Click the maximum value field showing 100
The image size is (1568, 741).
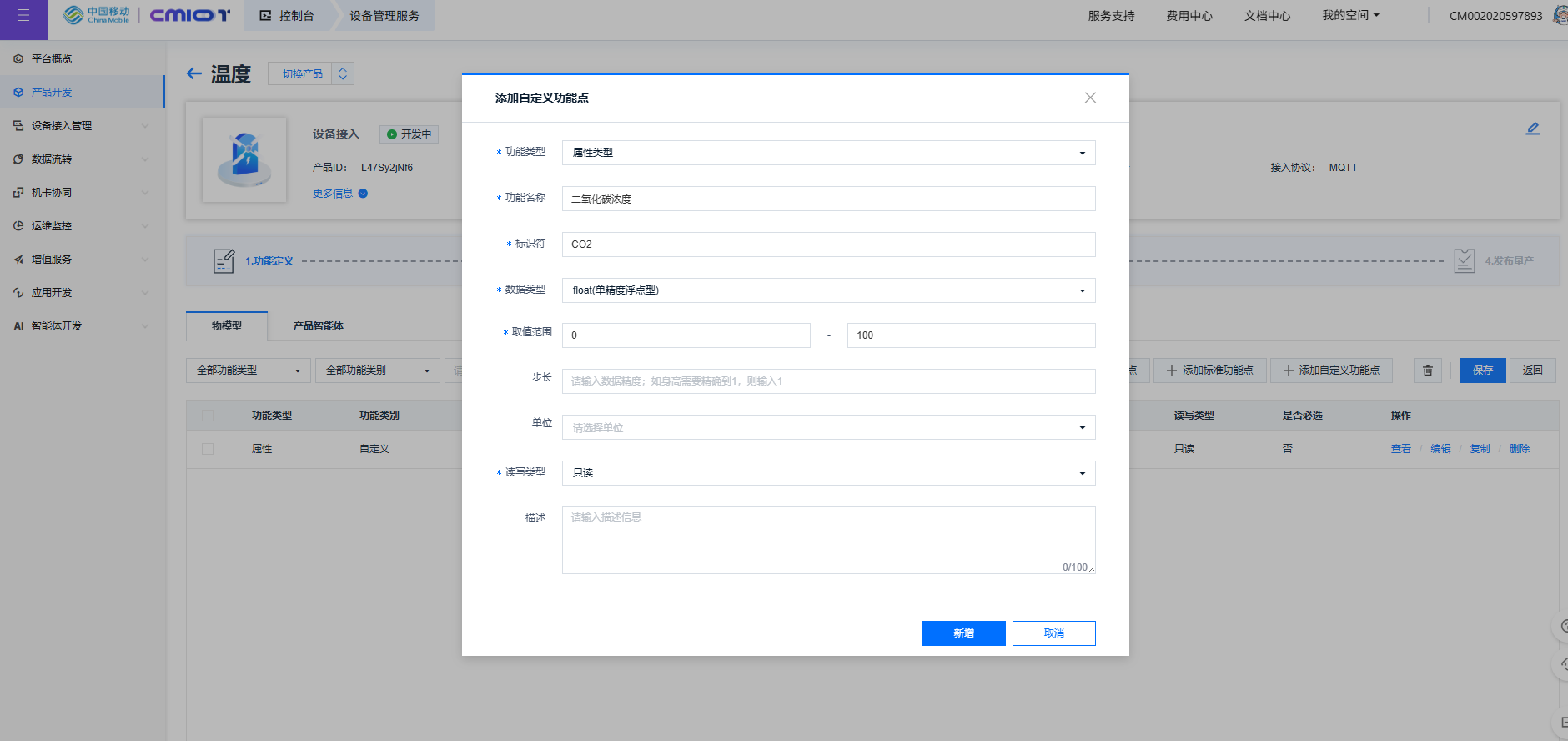click(x=972, y=335)
